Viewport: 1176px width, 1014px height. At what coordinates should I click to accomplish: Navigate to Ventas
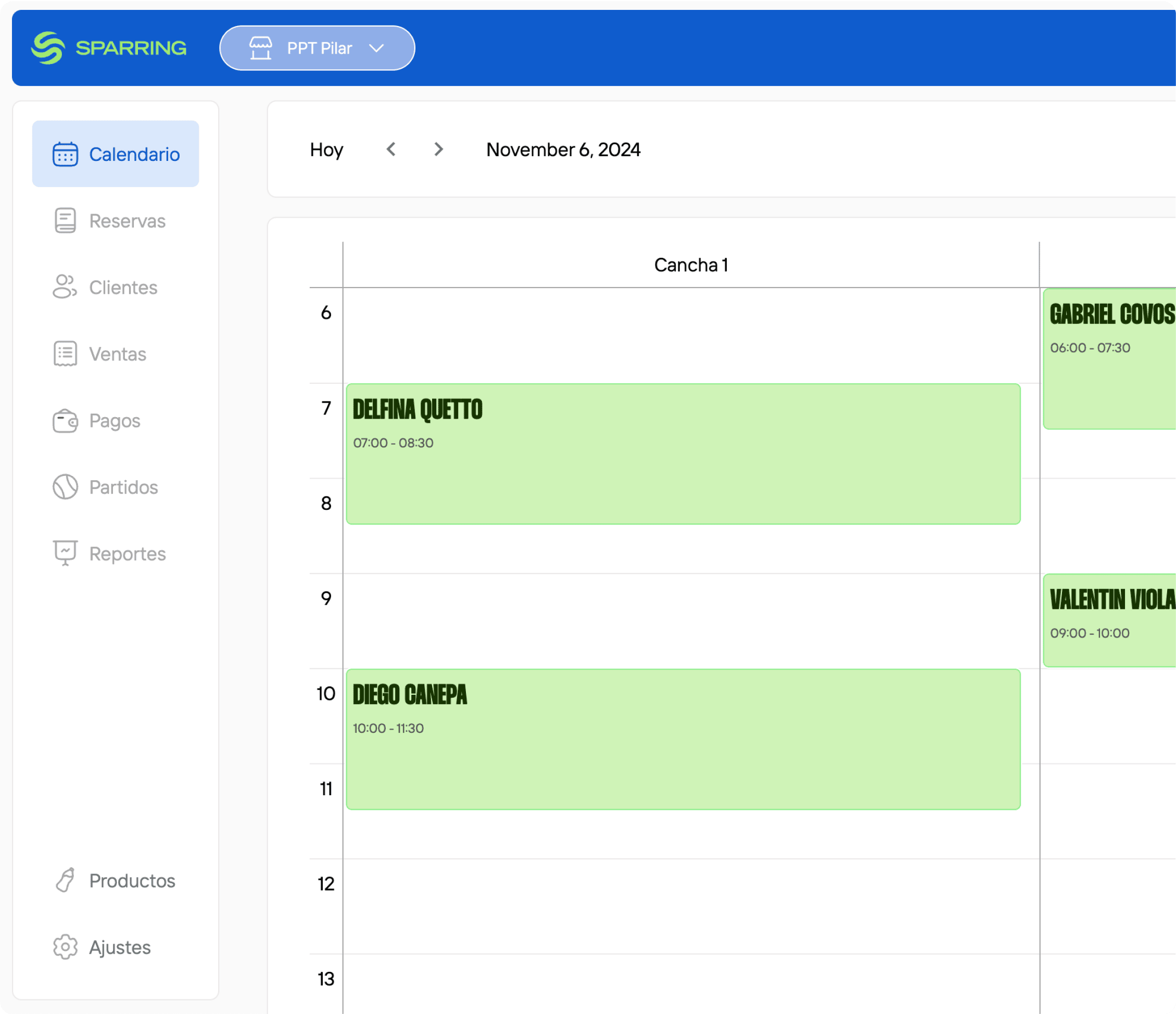pyautogui.click(x=116, y=354)
